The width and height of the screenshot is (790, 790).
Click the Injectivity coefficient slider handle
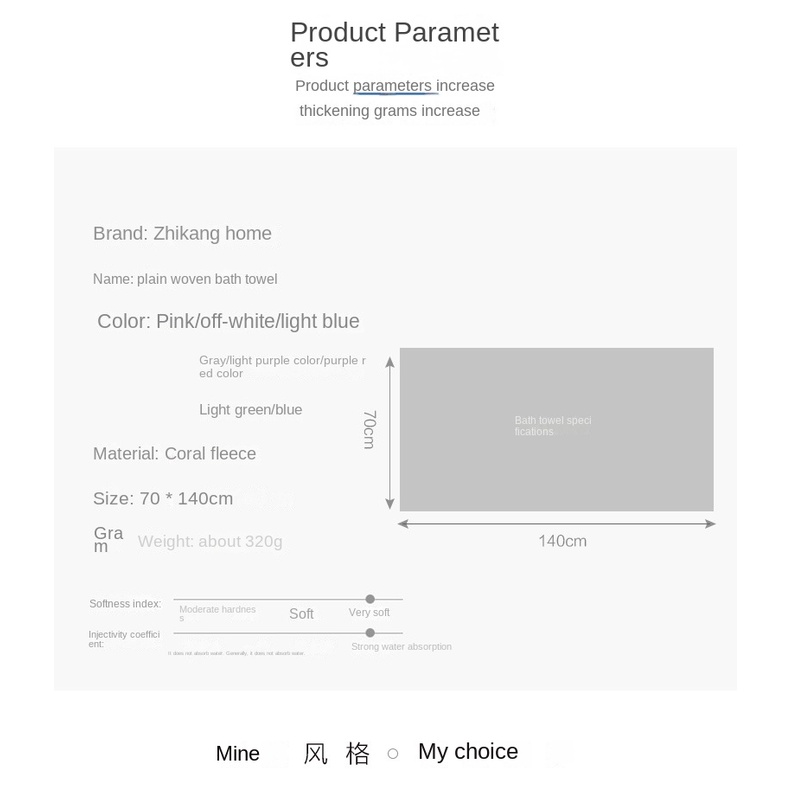pos(370,633)
